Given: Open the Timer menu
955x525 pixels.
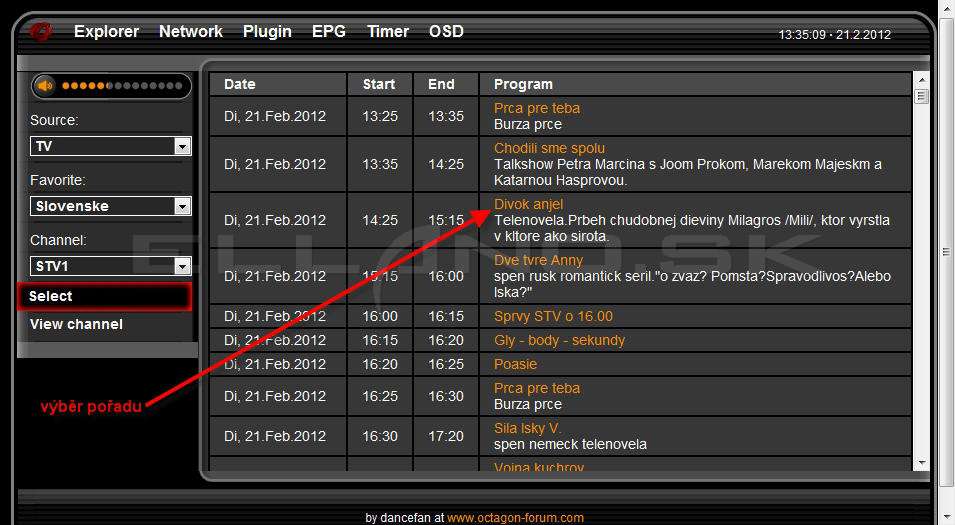Looking at the screenshot, I should tap(388, 32).
